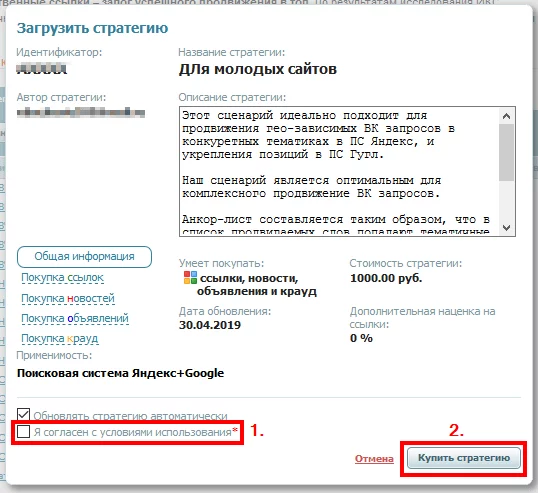The image size is (538, 493).
Task: Click the 'Название стратегии:' label
Action: click(232, 52)
